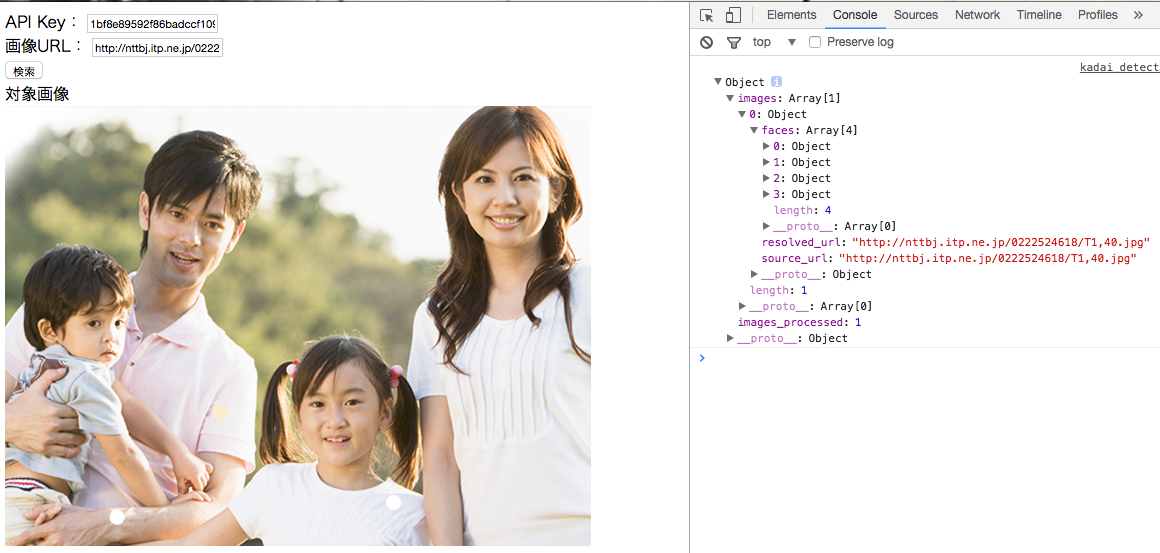Image resolution: width=1160 pixels, height=553 pixels.
Task: Click the API Key input field
Action: [152, 23]
